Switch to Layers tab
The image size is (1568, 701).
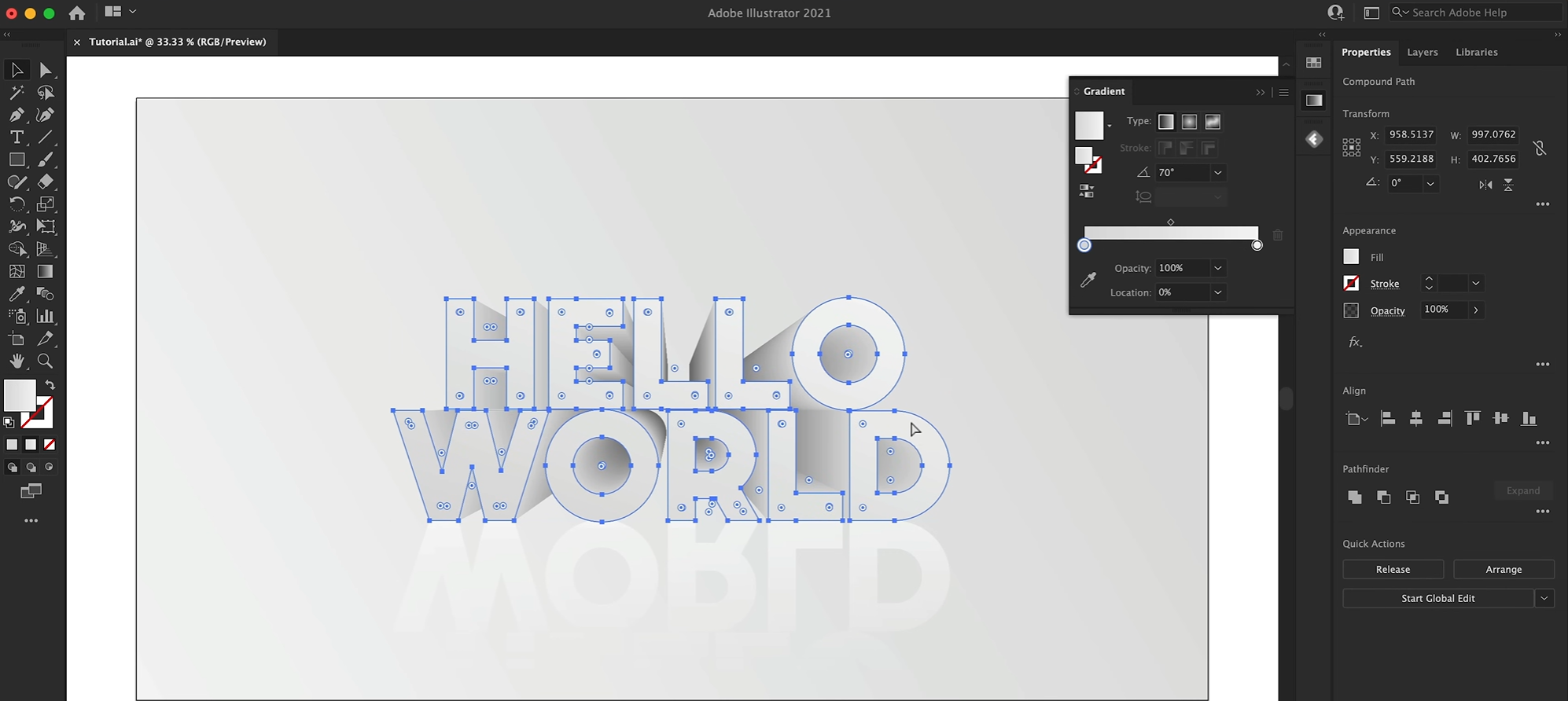pos(1422,52)
